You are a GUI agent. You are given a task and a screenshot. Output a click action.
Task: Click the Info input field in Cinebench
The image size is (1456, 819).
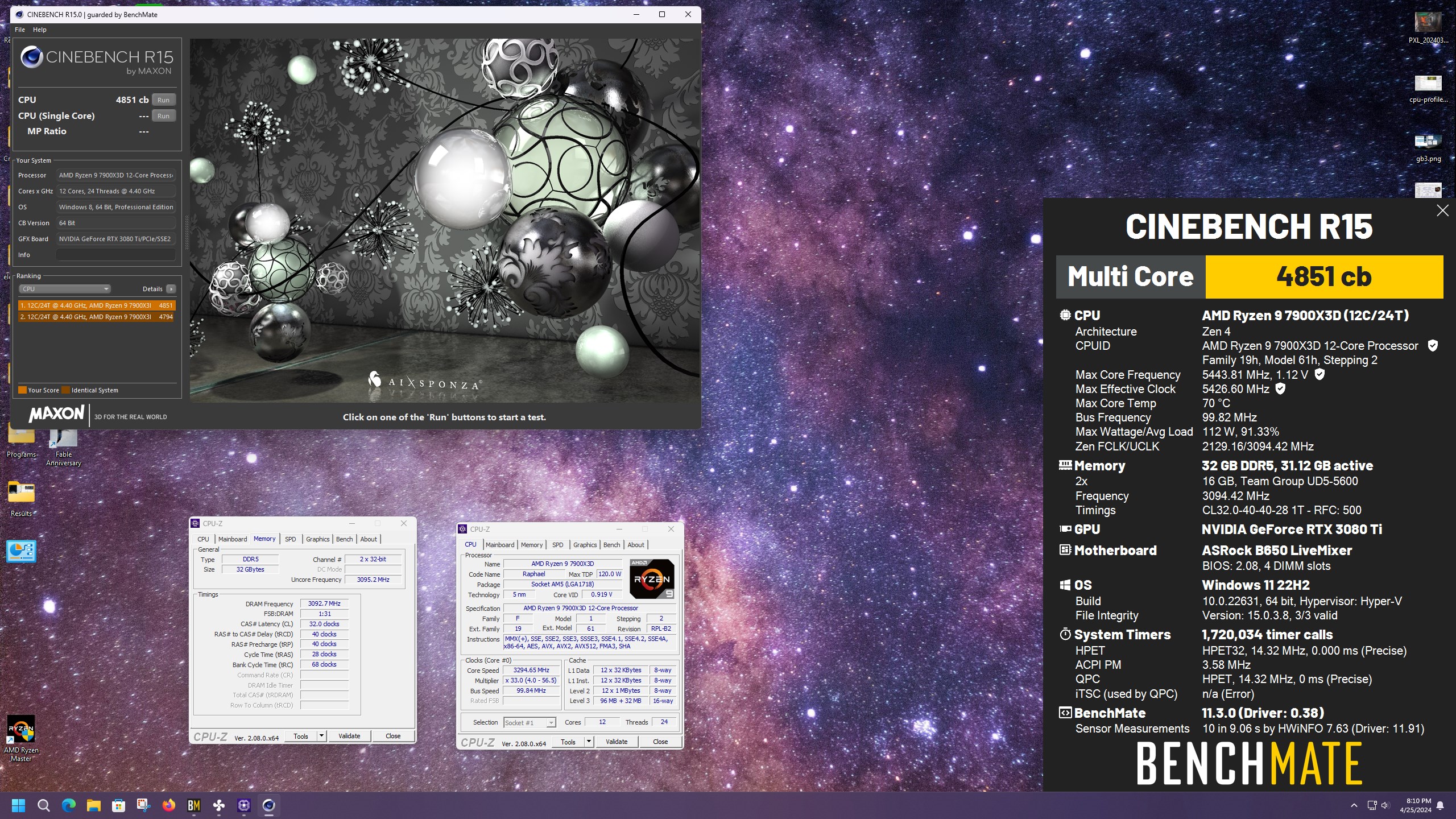[x=115, y=255]
